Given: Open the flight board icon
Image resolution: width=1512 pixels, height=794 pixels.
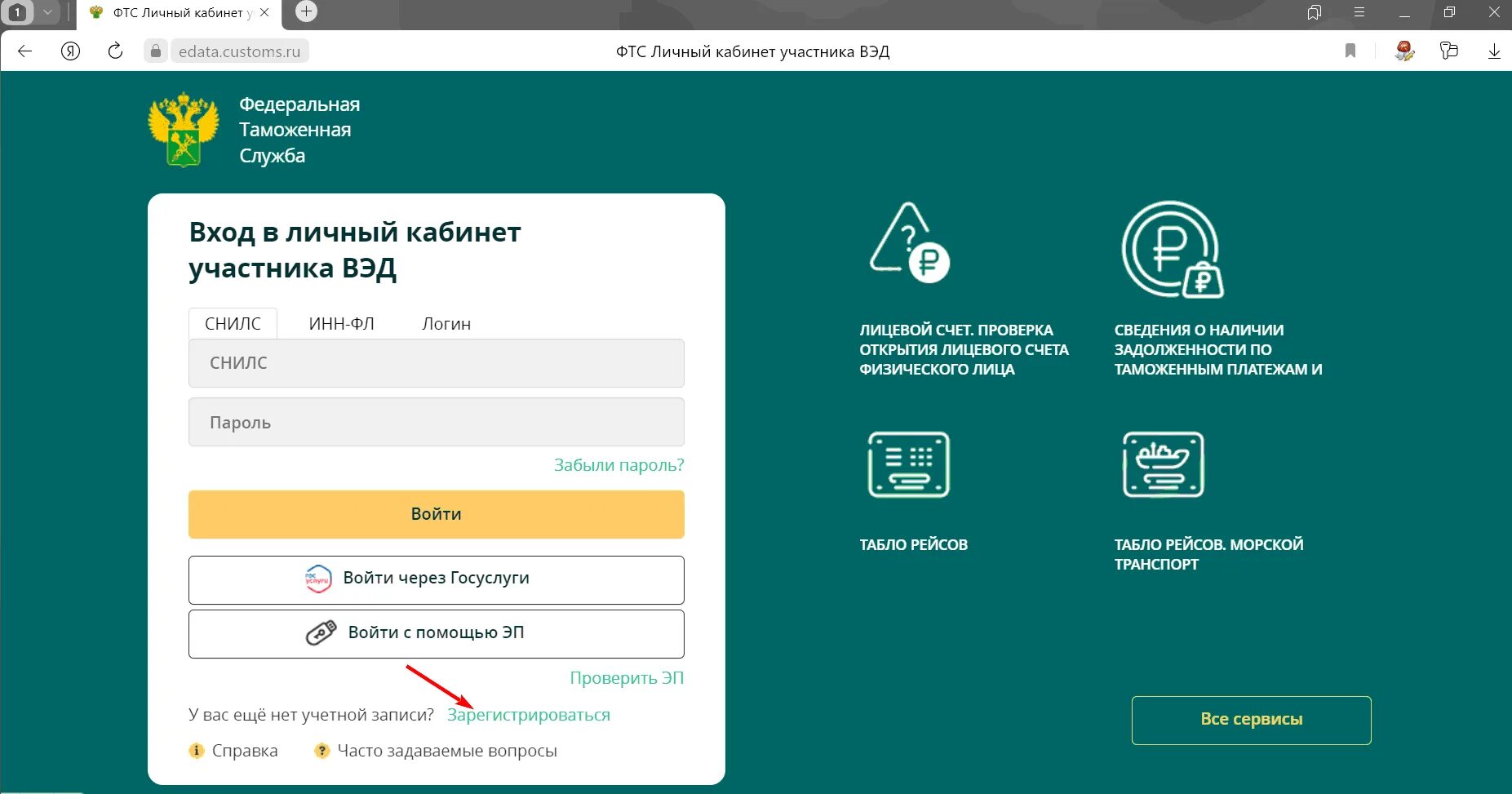Looking at the screenshot, I should tap(909, 465).
